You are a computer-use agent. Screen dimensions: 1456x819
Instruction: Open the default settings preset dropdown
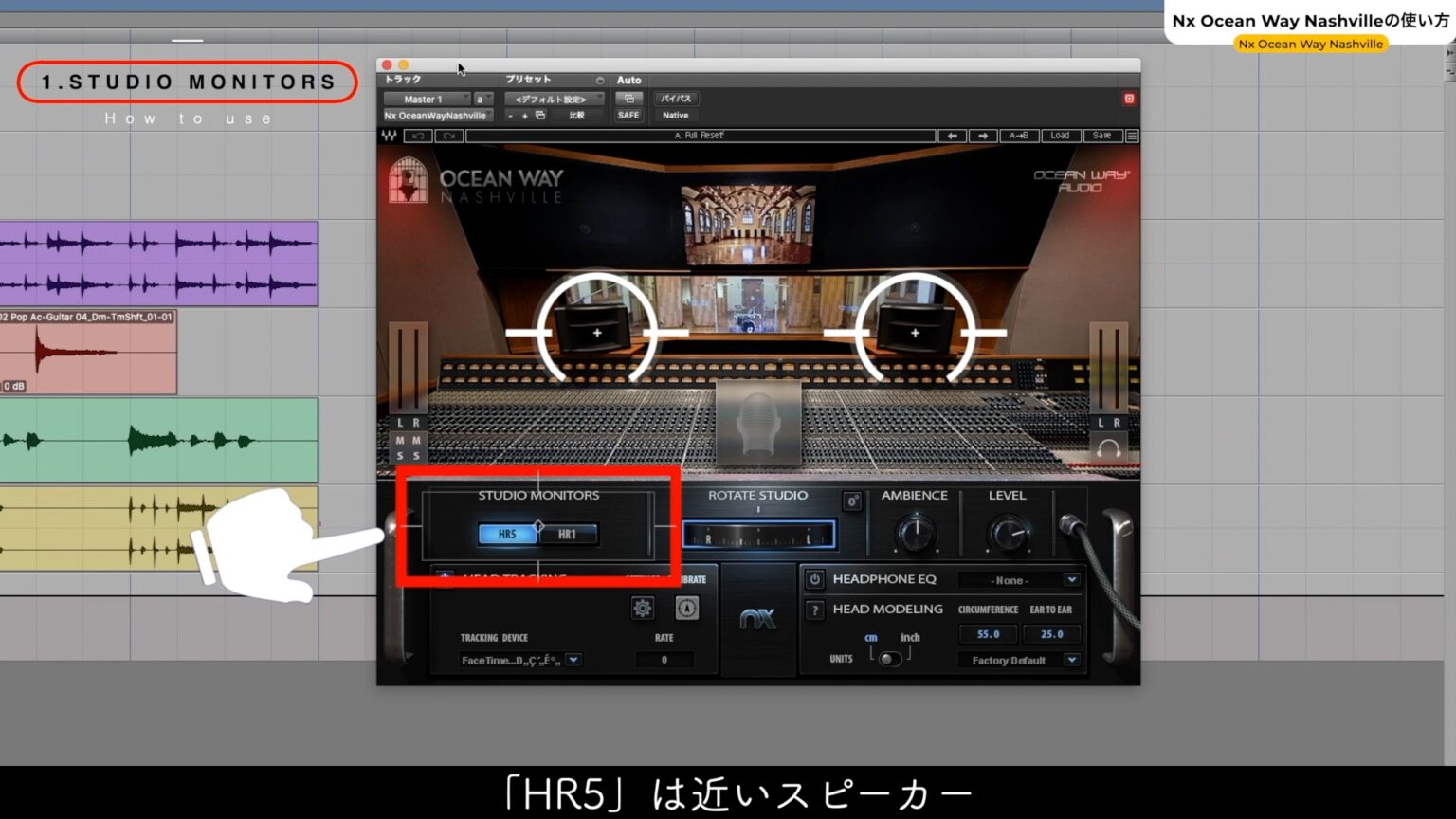[x=554, y=99]
